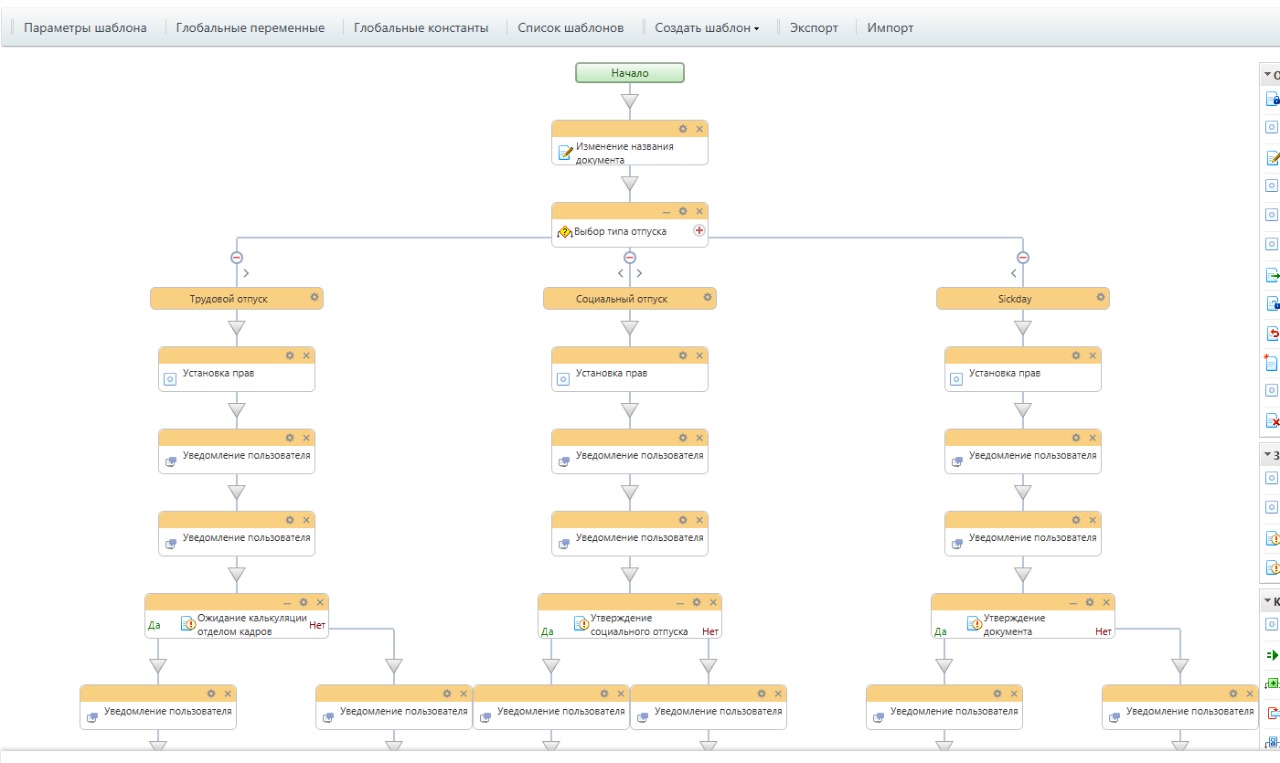
Task: Open settings gear of 'Изменение названия документа' block
Action: click(683, 129)
